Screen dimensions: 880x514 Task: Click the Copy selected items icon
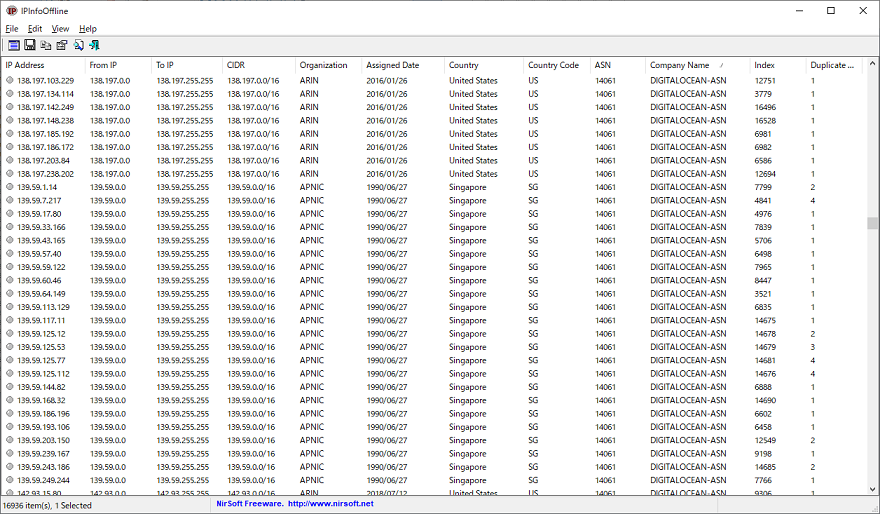(46, 45)
